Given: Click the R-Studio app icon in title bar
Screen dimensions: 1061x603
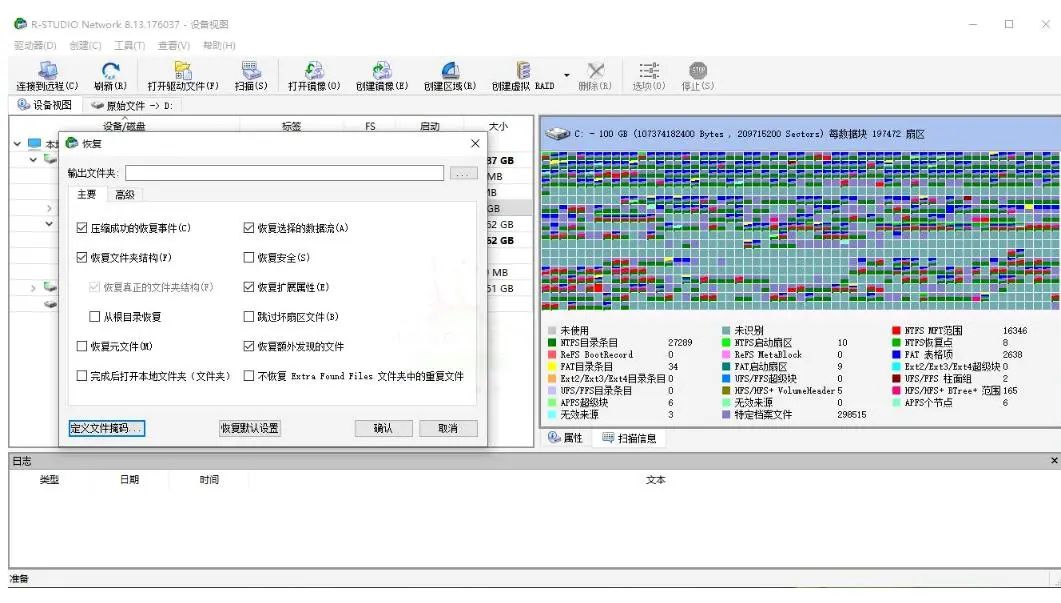Looking at the screenshot, I should pyautogui.click(x=20, y=24).
